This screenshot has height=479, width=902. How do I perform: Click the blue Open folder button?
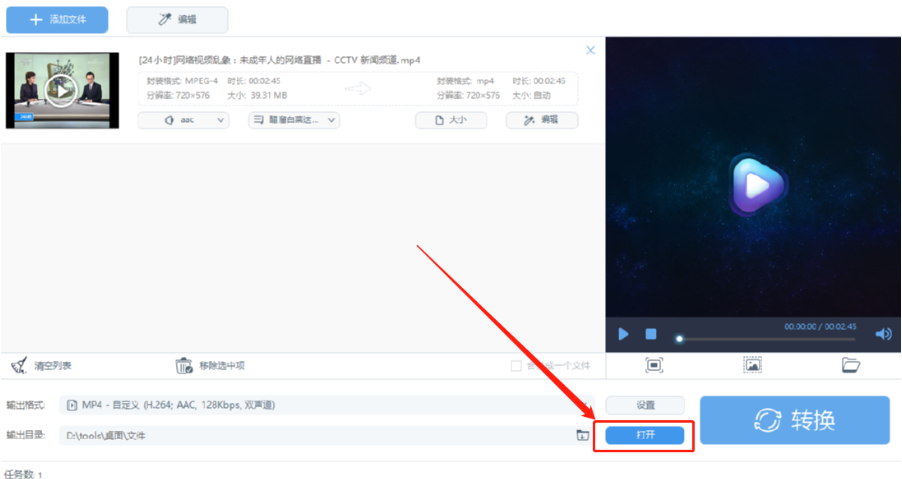coord(645,435)
